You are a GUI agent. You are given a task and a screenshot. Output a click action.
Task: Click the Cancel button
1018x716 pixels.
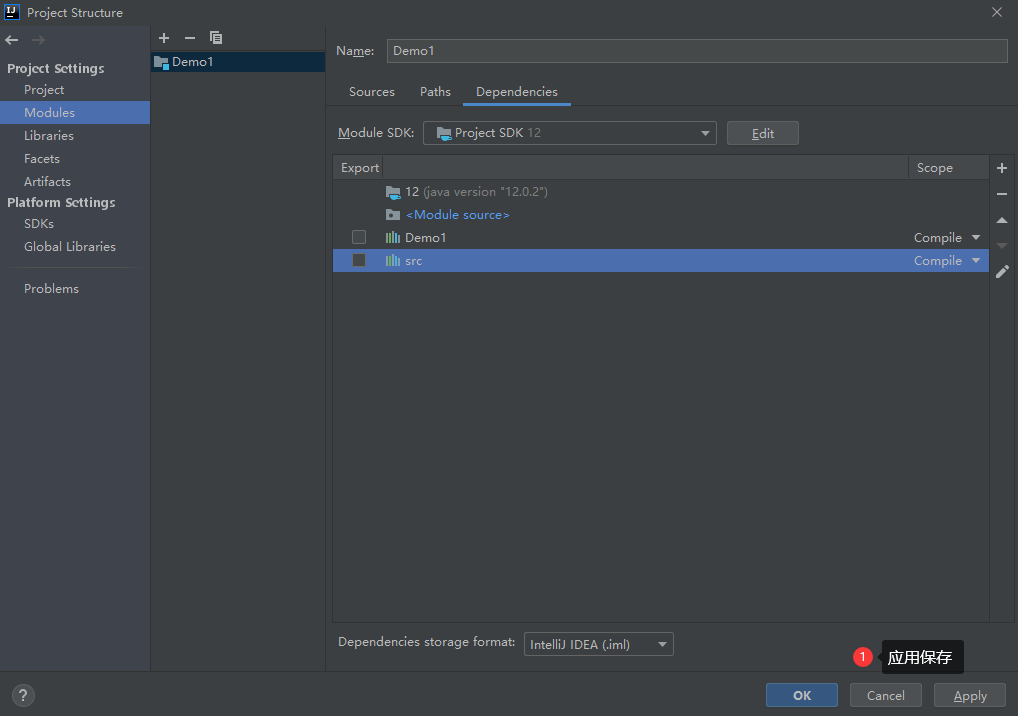coord(886,695)
